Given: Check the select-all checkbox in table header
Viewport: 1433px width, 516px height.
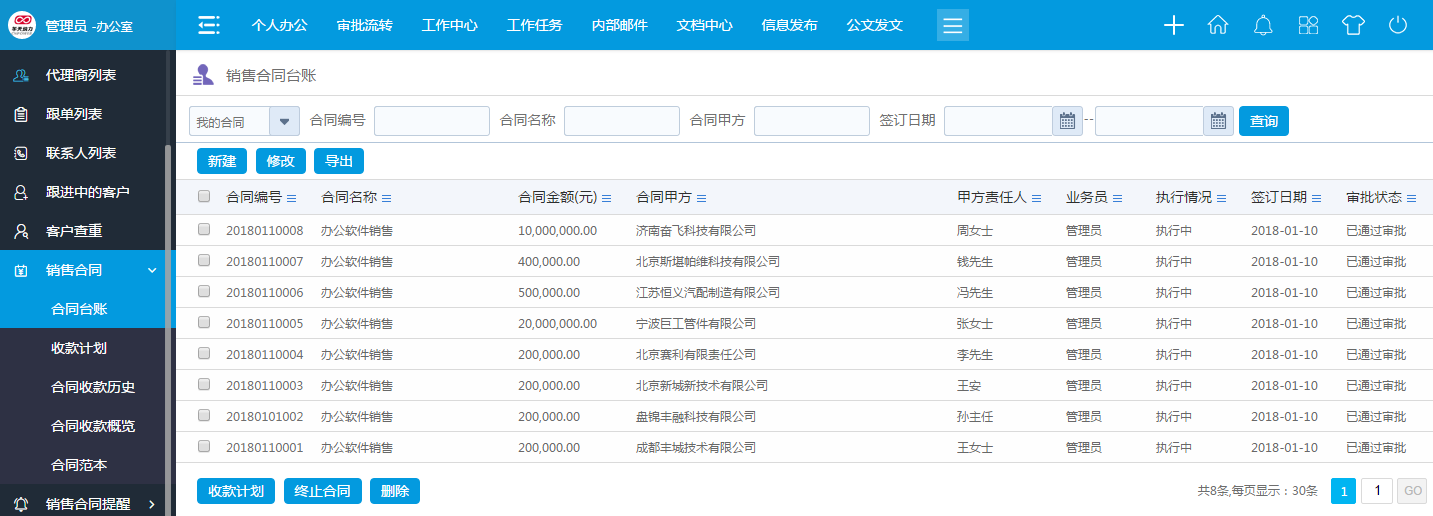Looking at the screenshot, I should pos(204,197).
